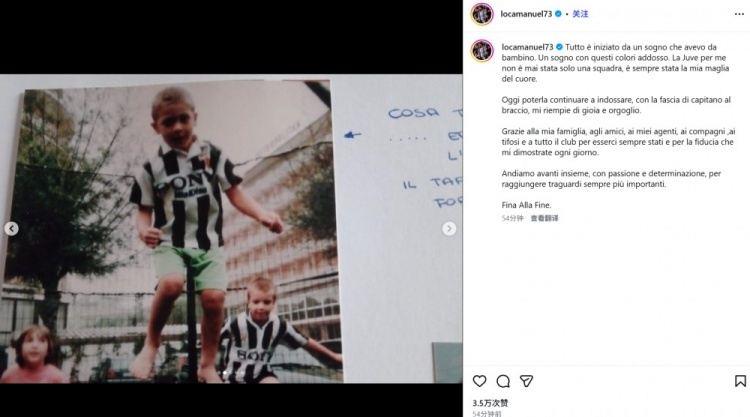Screen dimensions: 750x417
Task: Save the post with the bookmark icon
Action: [x=740, y=381]
